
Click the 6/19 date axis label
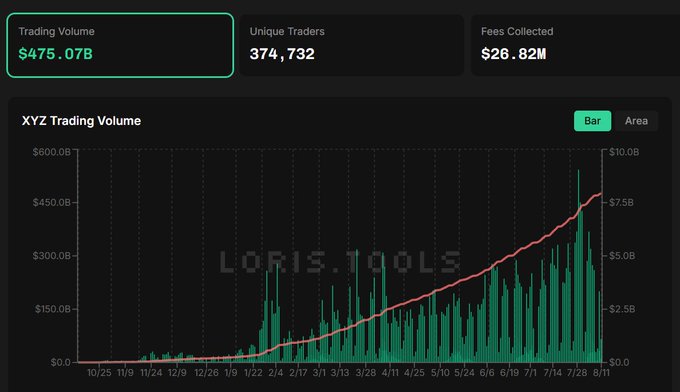(509, 373)
